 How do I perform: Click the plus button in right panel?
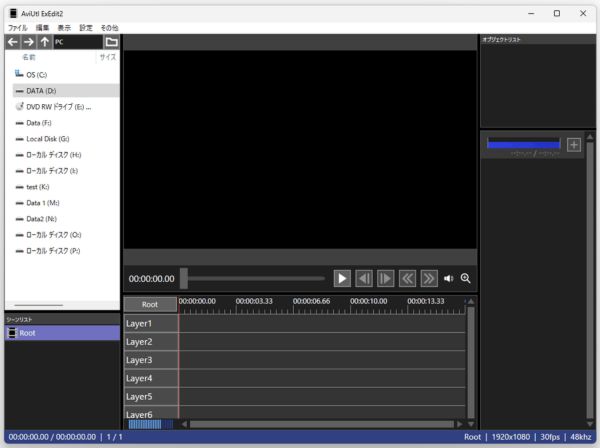click(574, 145)
